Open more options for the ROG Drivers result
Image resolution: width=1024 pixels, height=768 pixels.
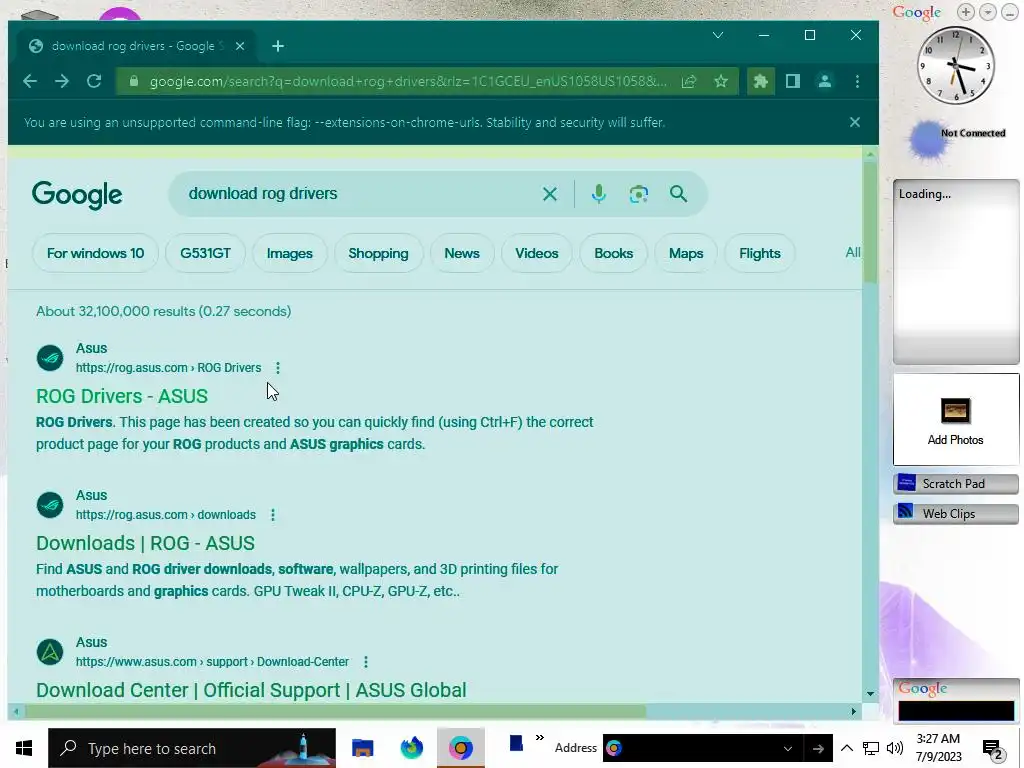[278, 368]
